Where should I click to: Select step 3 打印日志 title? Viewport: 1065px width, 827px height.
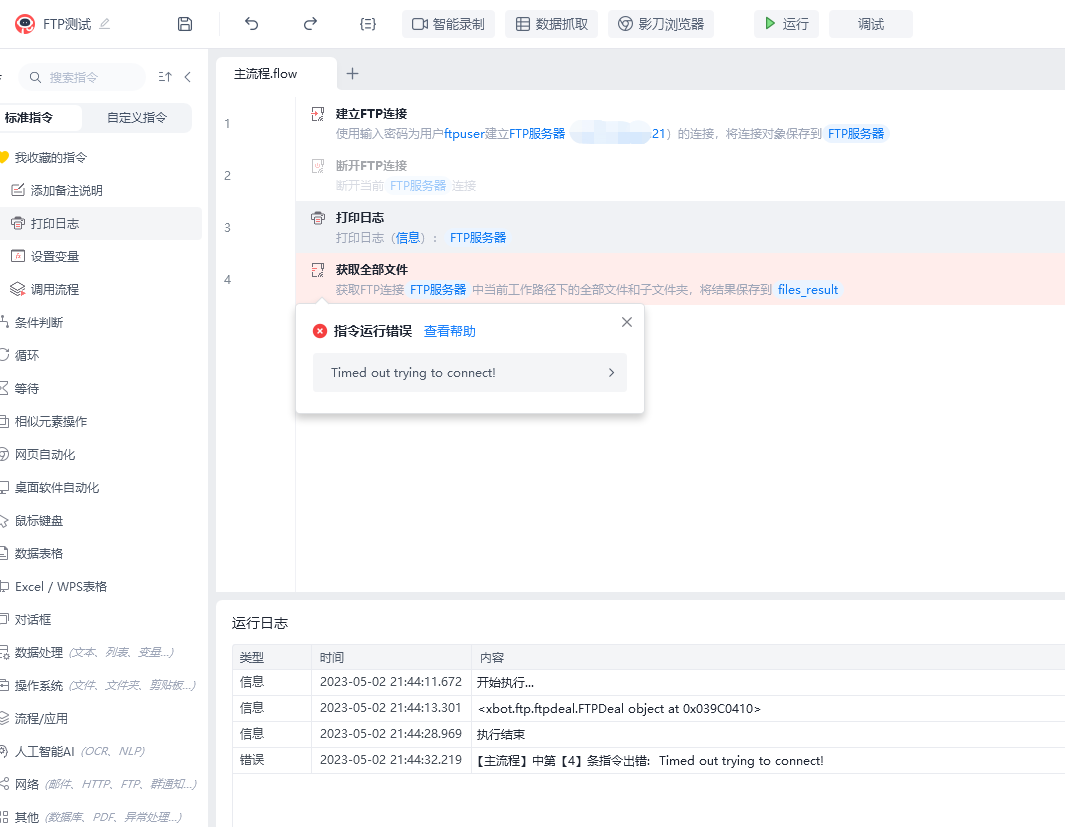pos(360,218)
